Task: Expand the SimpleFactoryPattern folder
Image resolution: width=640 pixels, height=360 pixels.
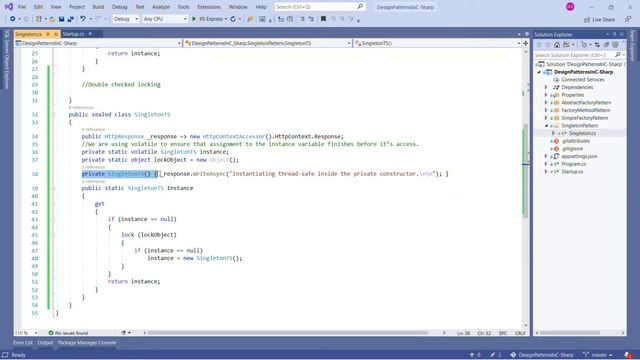Action: coord(546,118)
